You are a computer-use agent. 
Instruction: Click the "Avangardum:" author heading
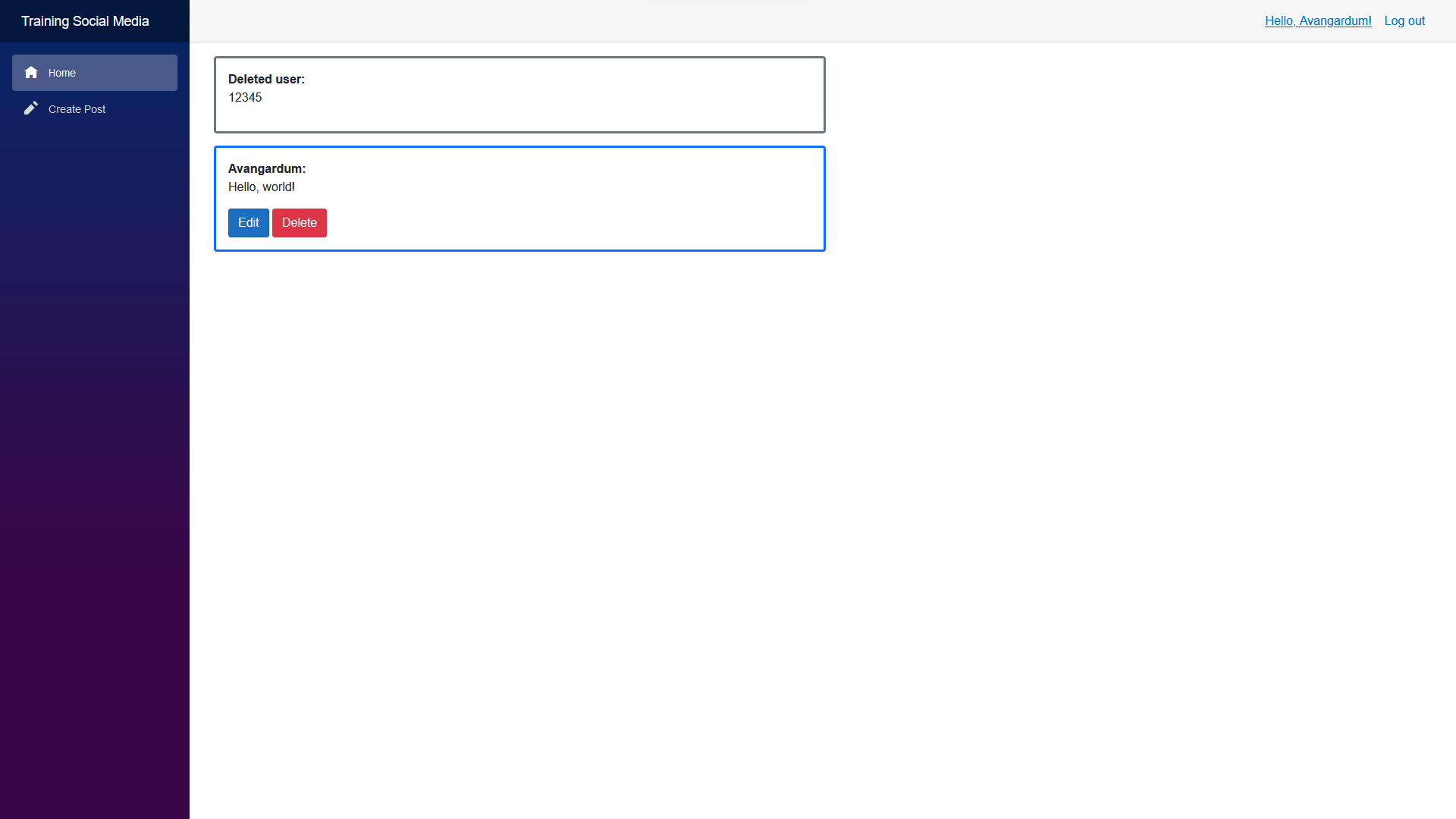pos(267,168)
